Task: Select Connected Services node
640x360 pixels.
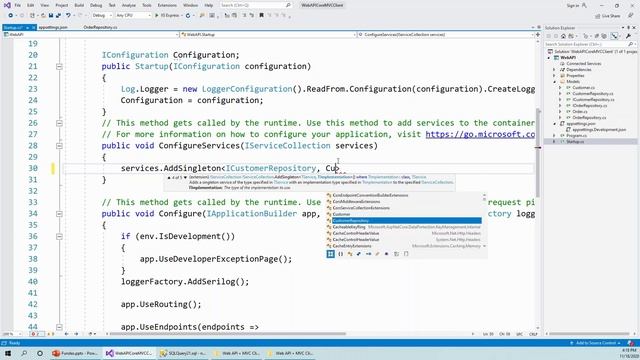Action: (x=584, y=64)
